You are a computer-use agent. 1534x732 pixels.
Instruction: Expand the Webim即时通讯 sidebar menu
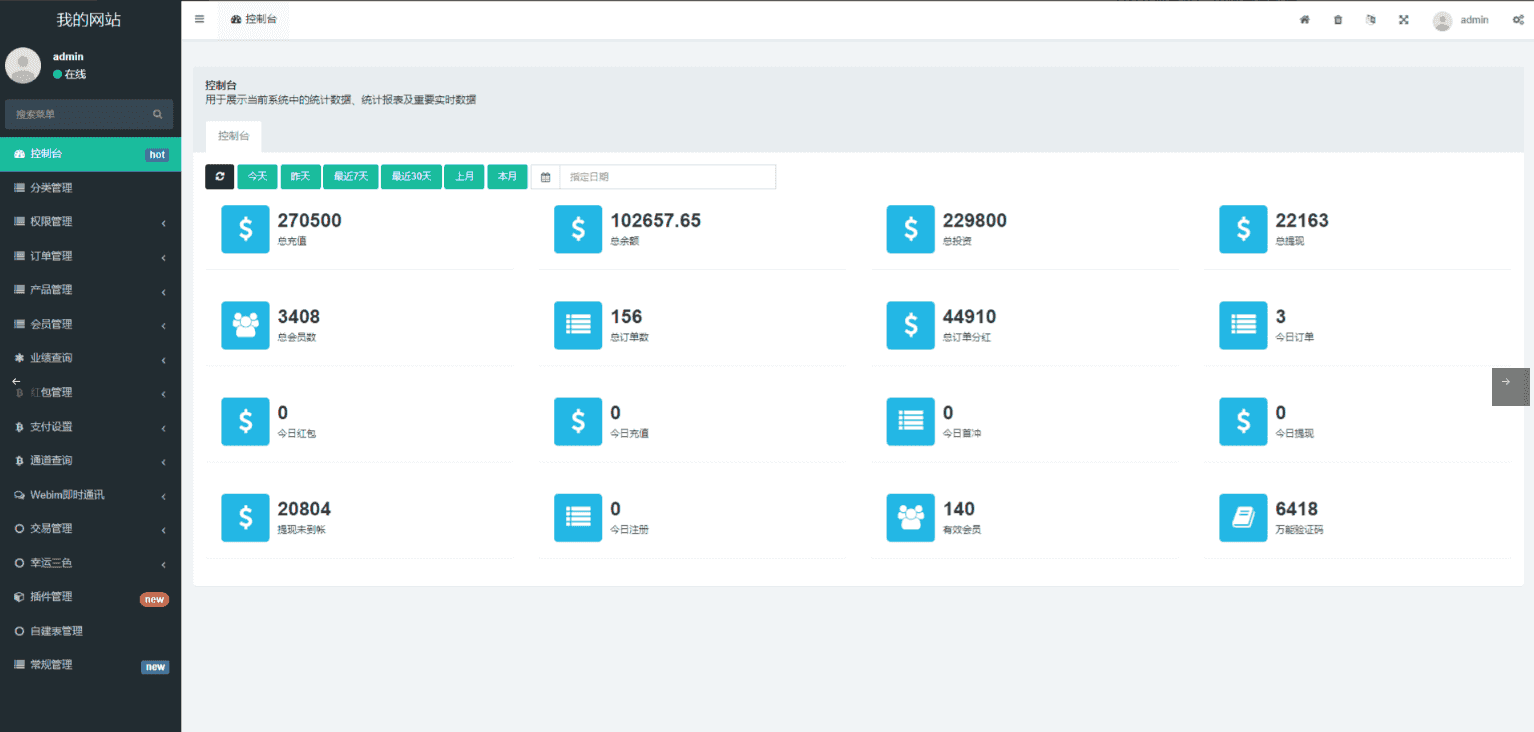[90, 495]
